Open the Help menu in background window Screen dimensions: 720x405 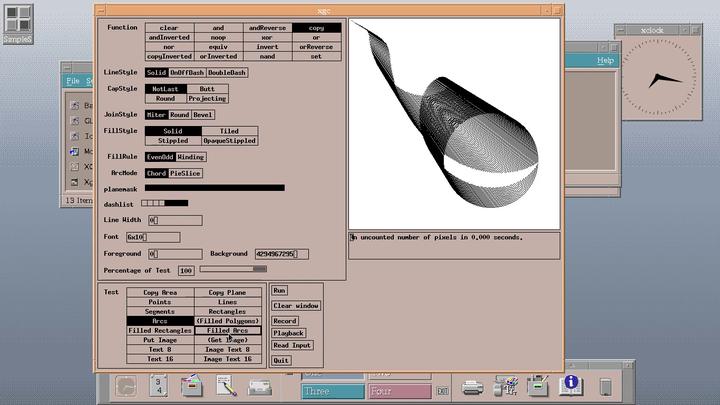605,61
